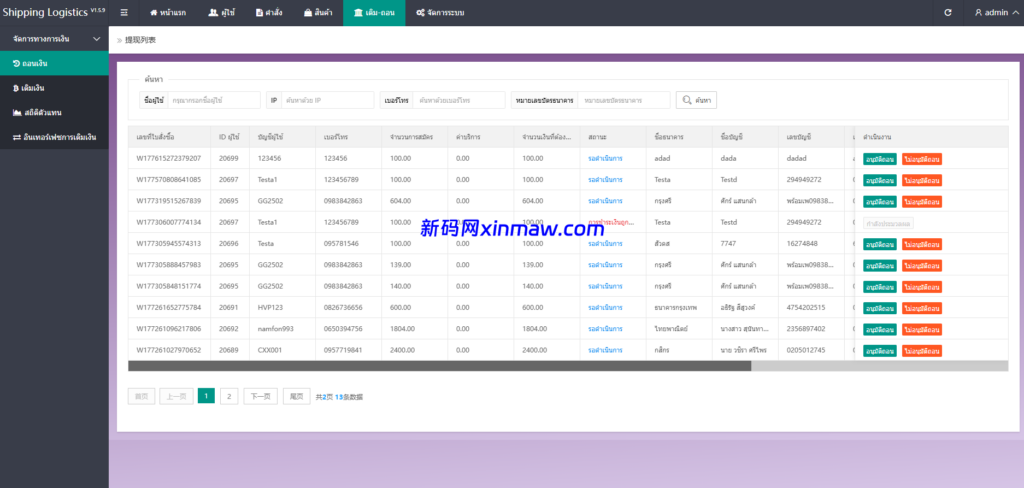Focus the phone number search field

[458, 100]
